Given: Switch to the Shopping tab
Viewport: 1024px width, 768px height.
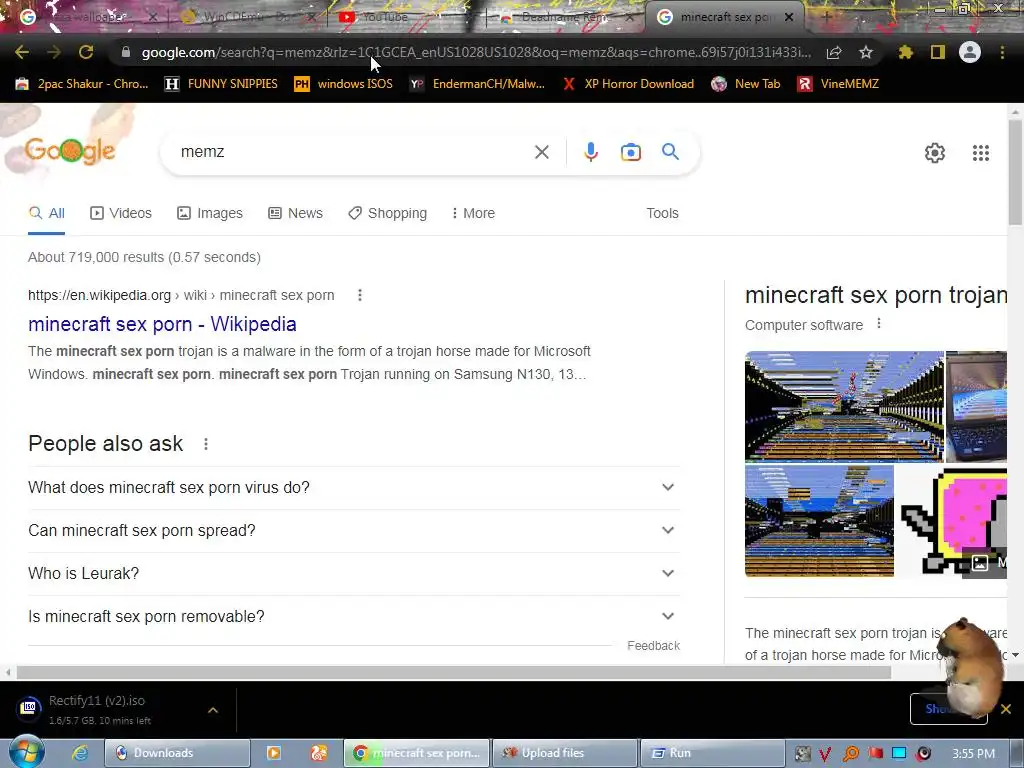Looking at the screenshot, I should click(x=387, y=213).
